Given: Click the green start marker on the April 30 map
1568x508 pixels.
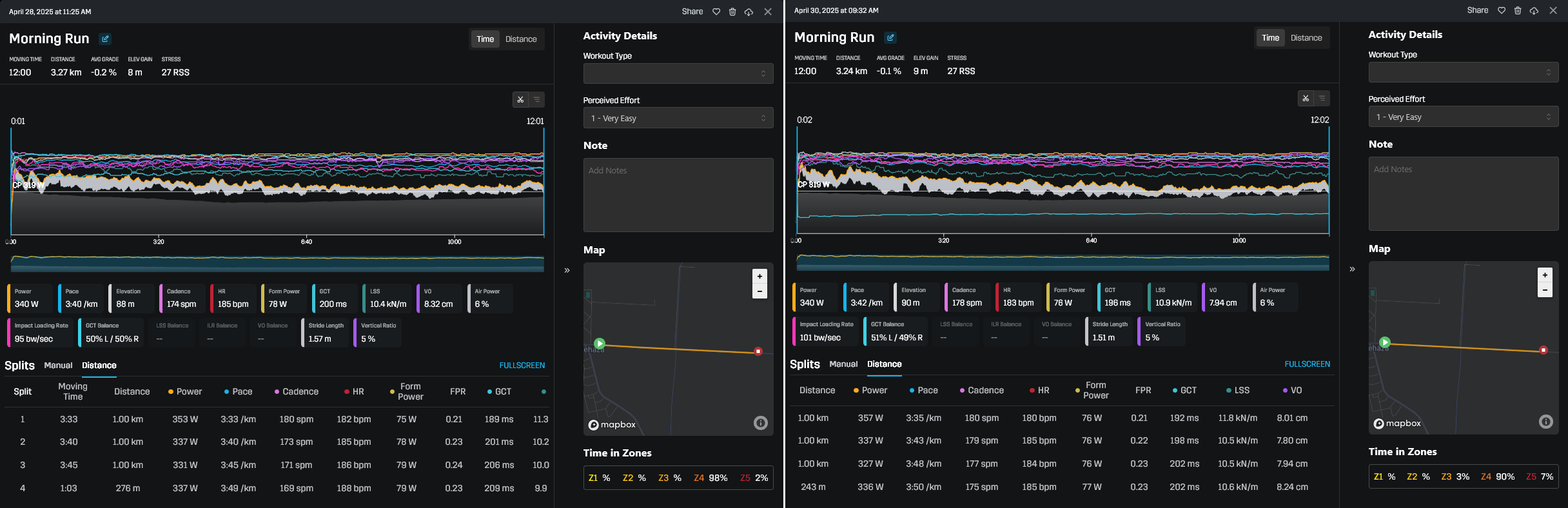Looking at the screenshot, I should point(1385,342).
